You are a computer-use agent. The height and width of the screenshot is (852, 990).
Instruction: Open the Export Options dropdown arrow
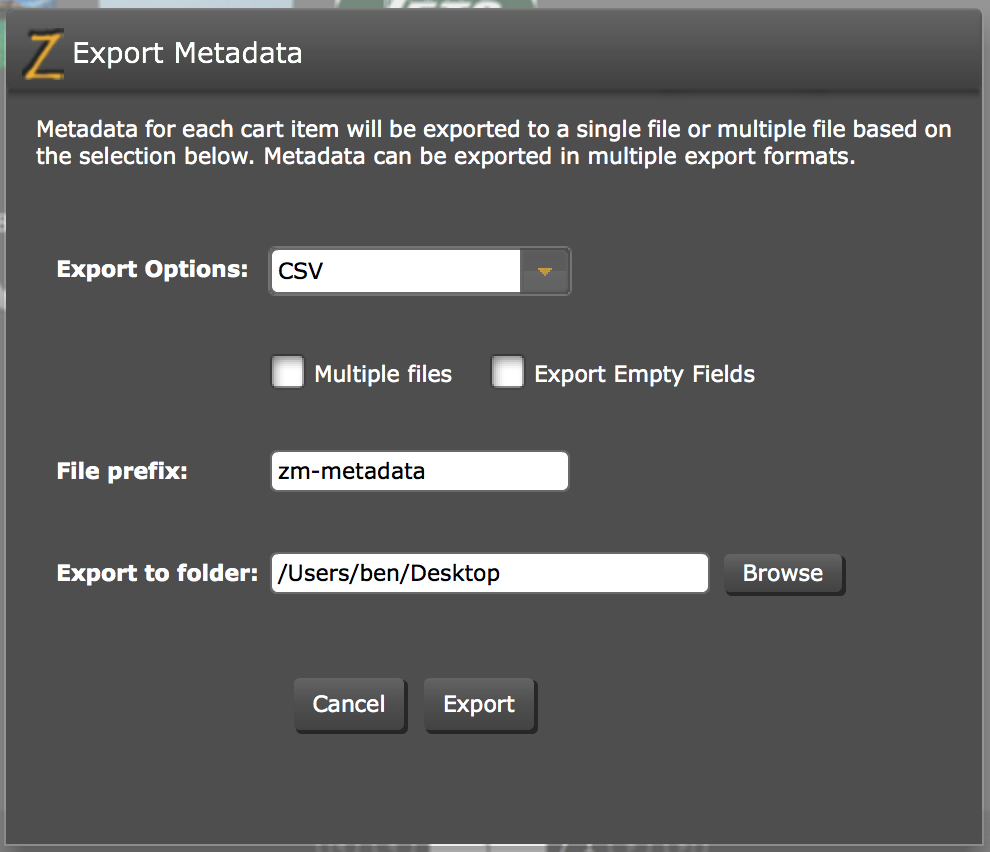(544, 271)
